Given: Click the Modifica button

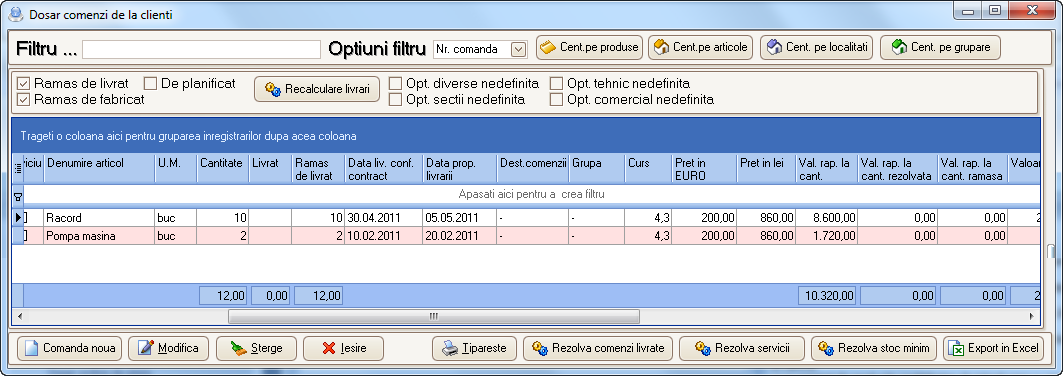Looking at the screenshot, I should click(168, 348).
